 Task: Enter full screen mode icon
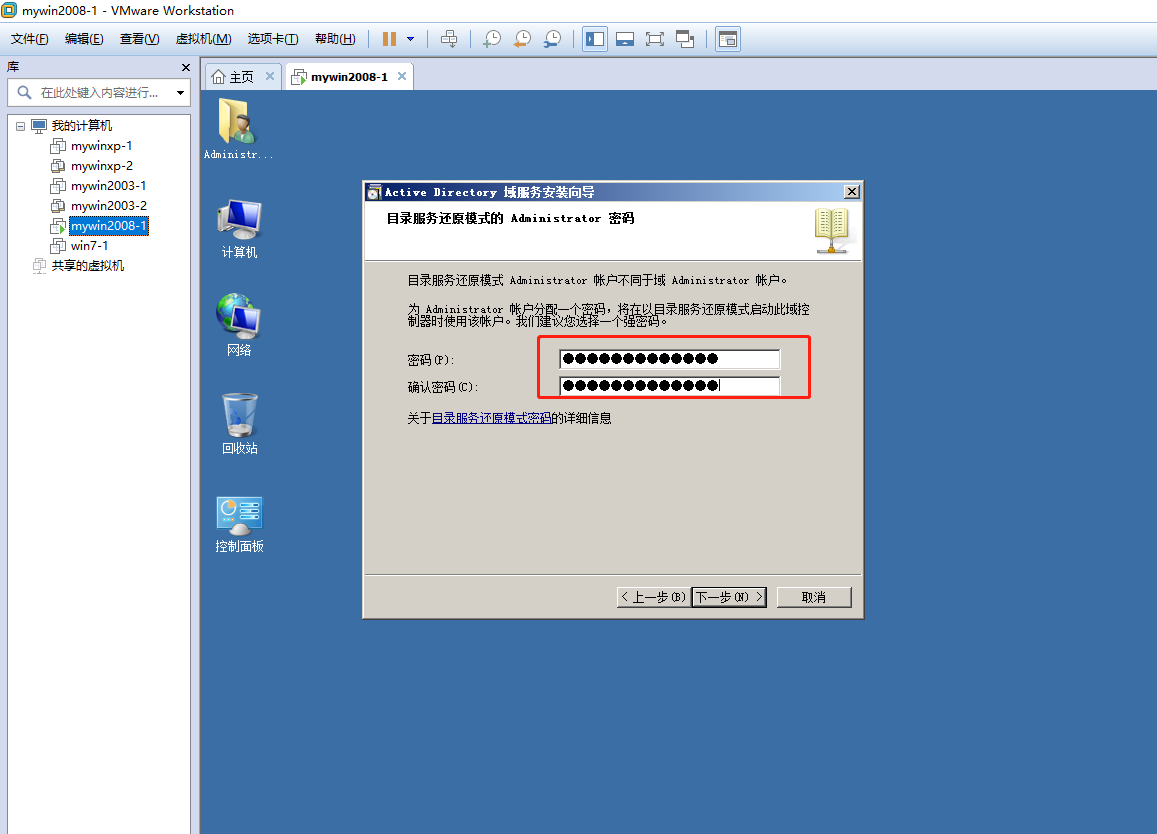pos(655,39)
